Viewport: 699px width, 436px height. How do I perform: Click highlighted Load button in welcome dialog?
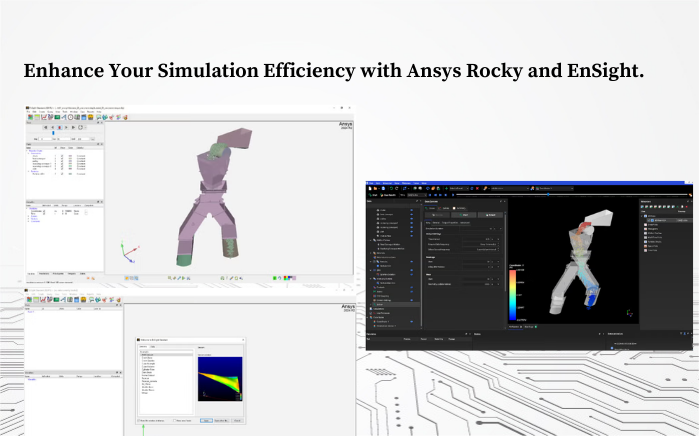click(206, 420)
